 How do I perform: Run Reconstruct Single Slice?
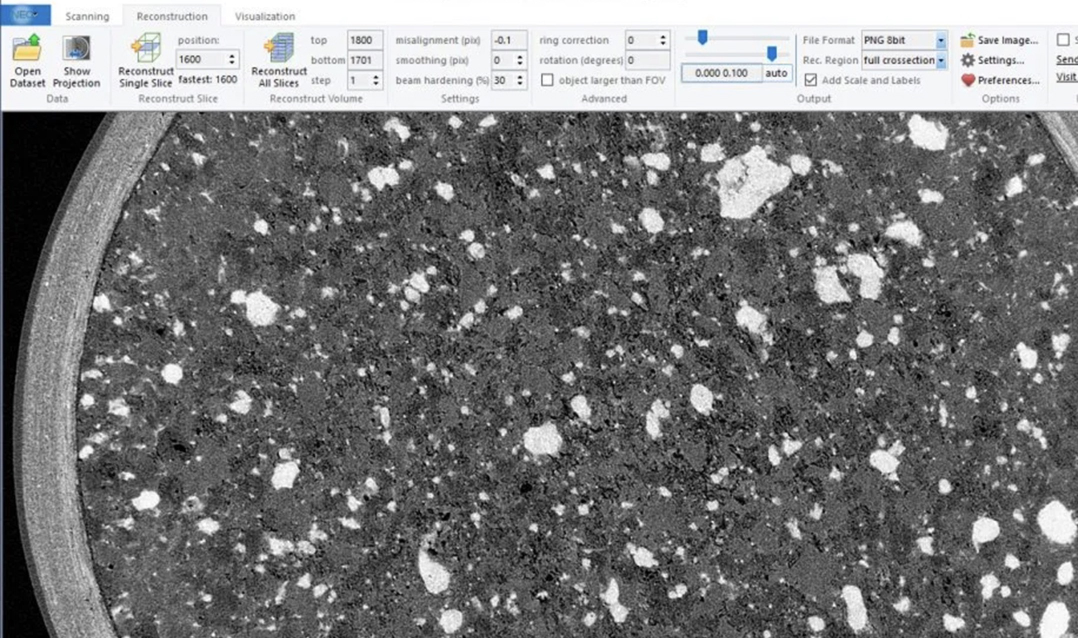(x=146, y=49)
